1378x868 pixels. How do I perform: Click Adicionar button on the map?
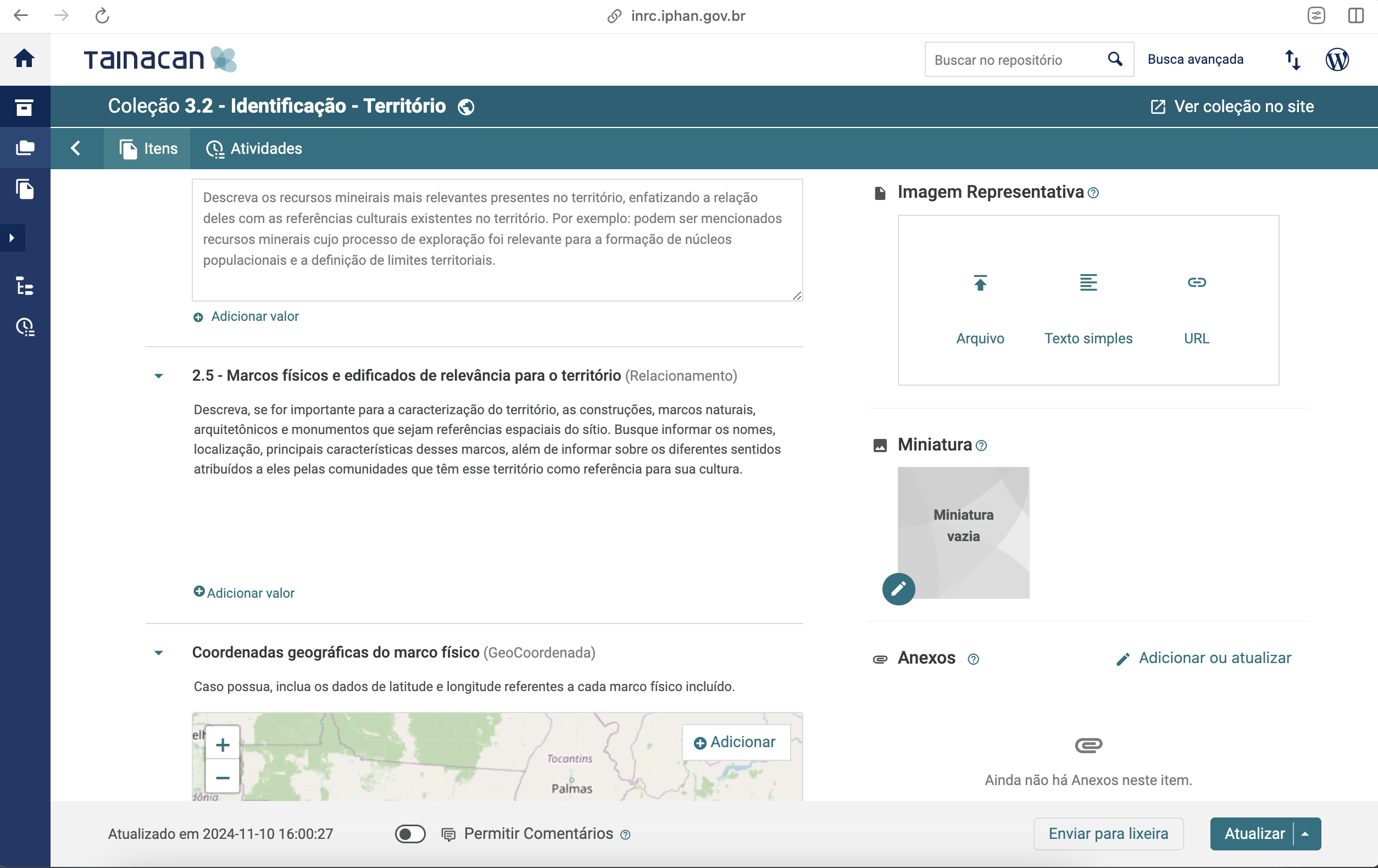735,742
